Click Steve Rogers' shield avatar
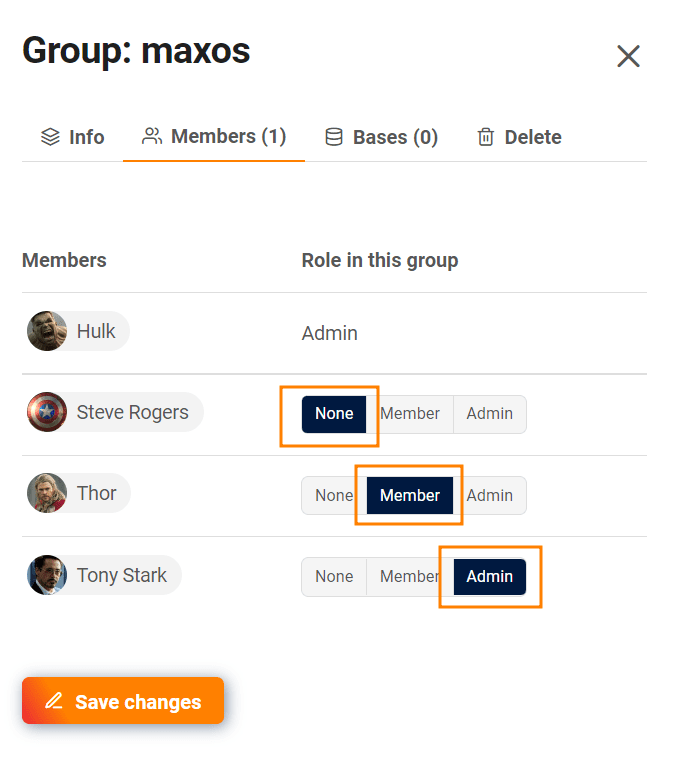Screen dimensions: 690x772 tap(47, 412)
